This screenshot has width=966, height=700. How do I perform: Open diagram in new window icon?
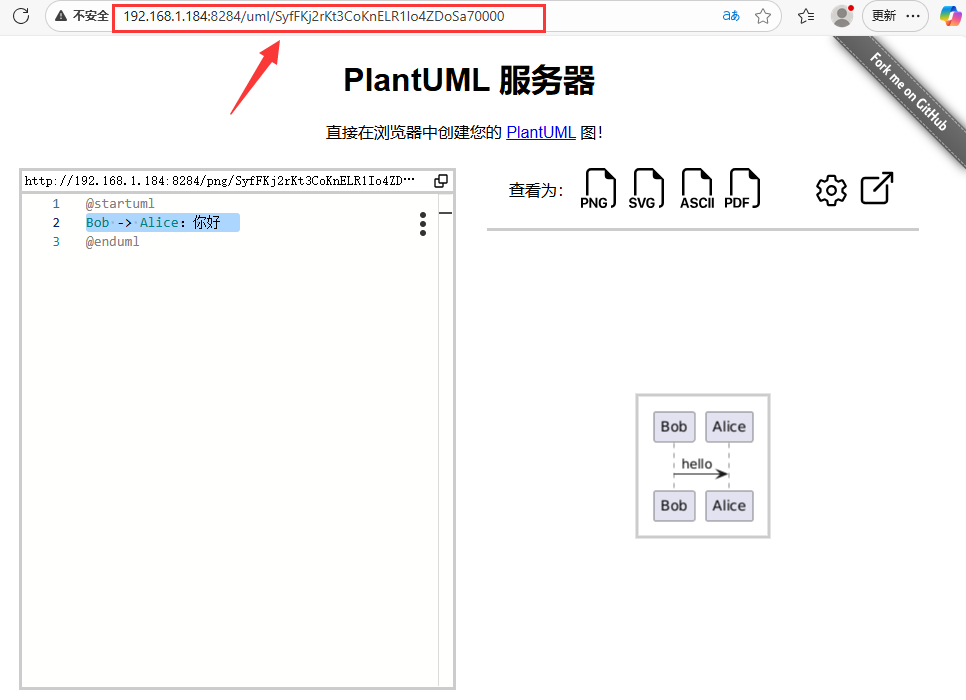click(x=877, y=188)
